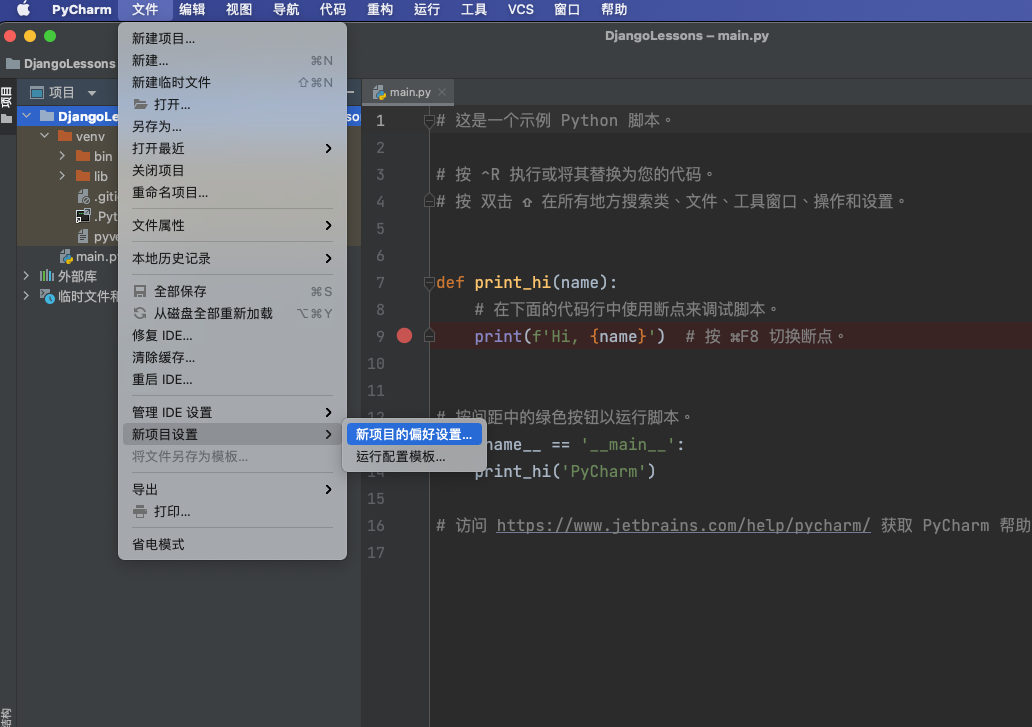The image size is (1032, 727).
Task: Open the 项目 view dropdown arrow
Action: 92,93
